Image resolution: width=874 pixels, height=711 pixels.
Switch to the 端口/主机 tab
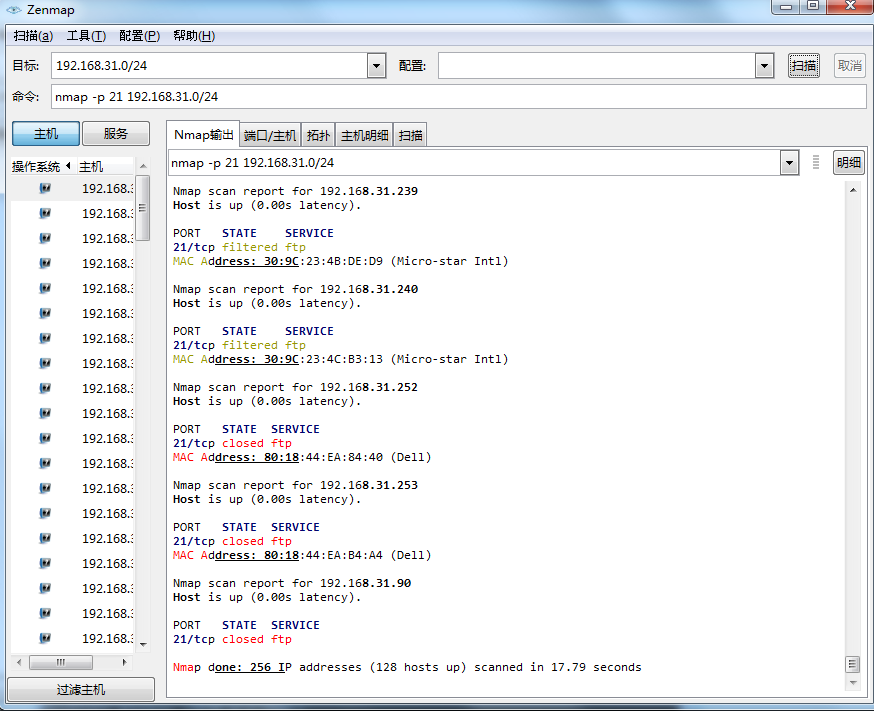coord(270,135)
